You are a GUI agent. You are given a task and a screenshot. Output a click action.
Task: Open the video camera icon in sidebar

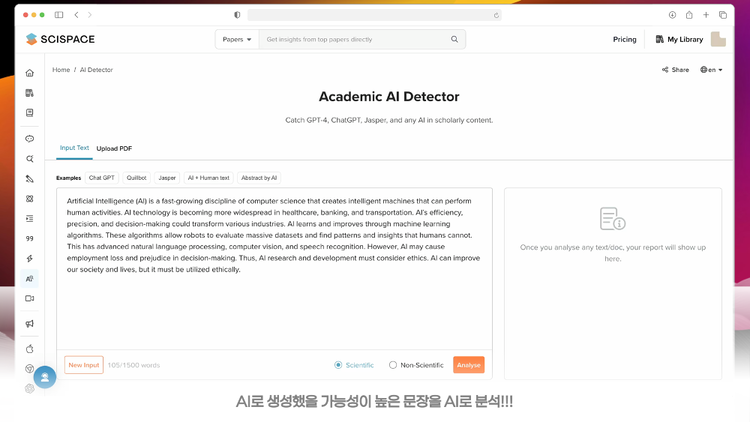point(30,299)
